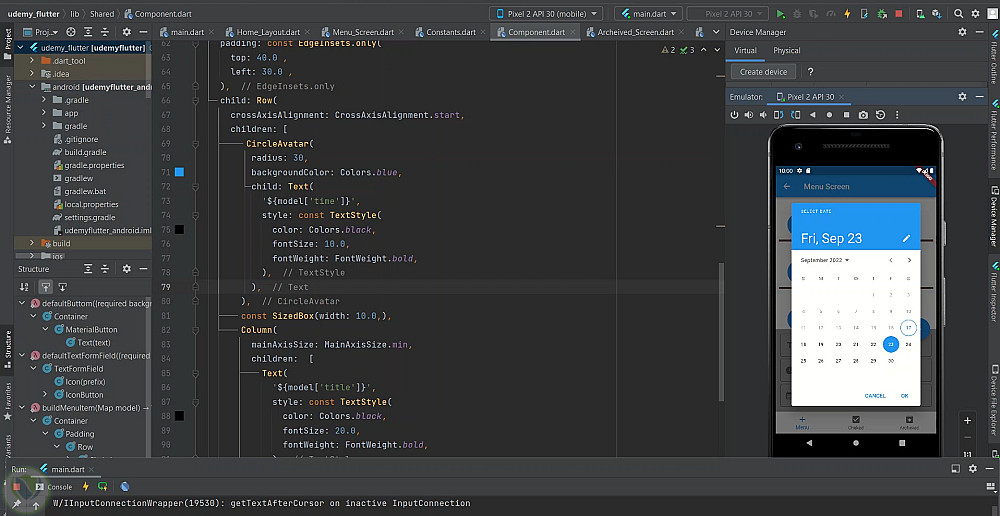The image size is (1000, 516).
Task: Select day 24 in the calendar
Action: point(908,344)
